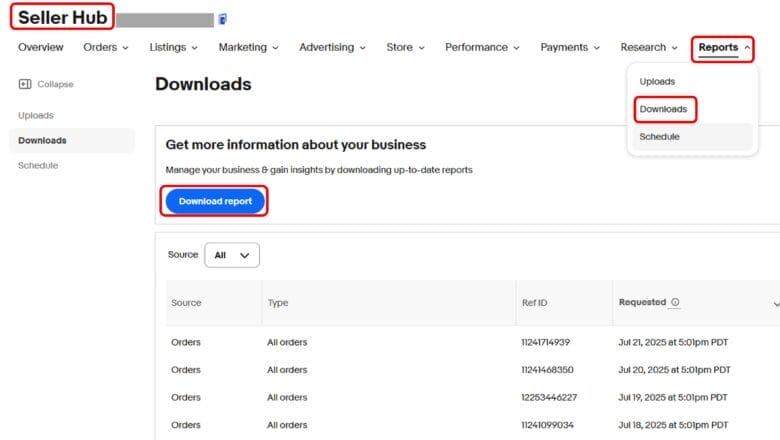Sort by the Requested column chevron
This screenshot has width=780, height=440.
[776, 303]
